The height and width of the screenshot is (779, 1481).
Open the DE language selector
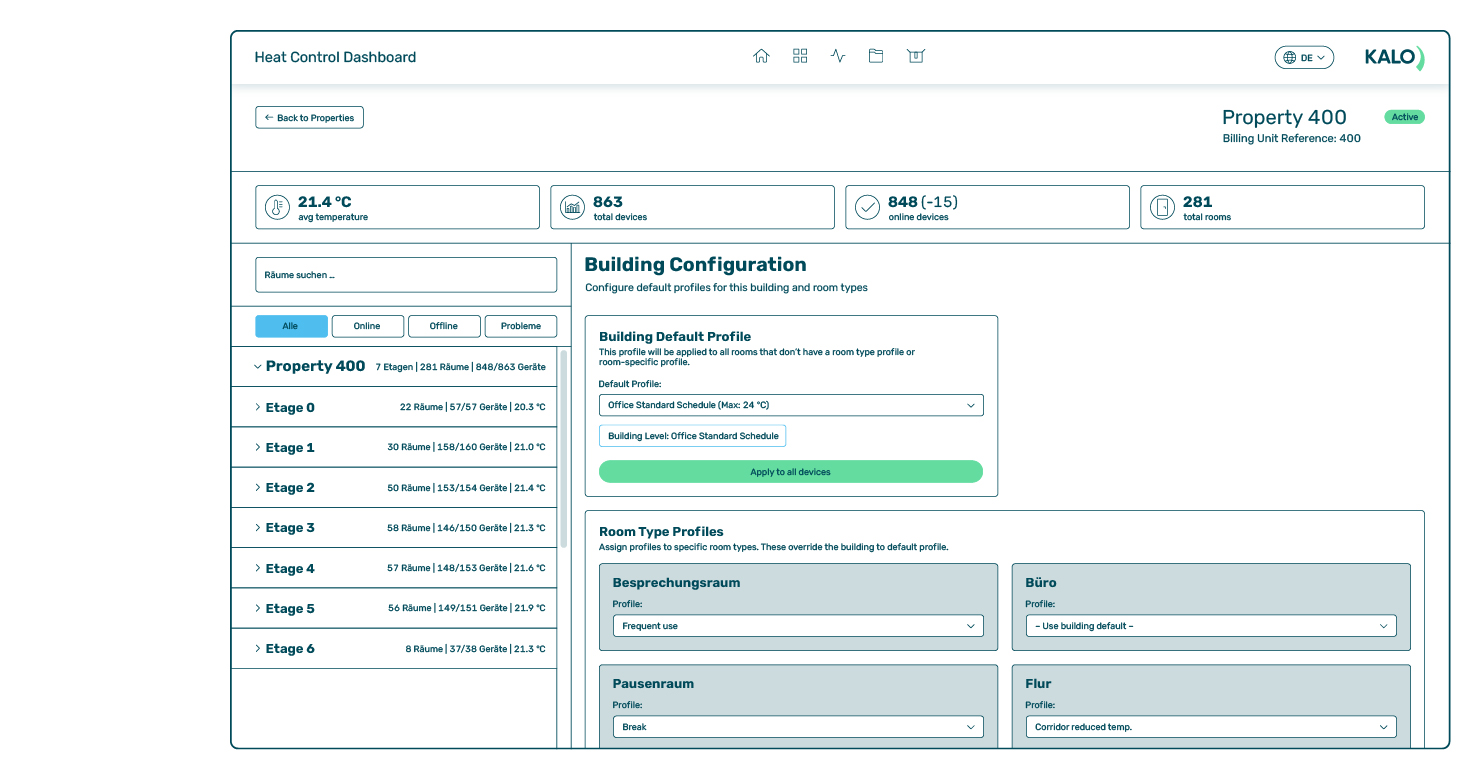click(1304, 58)
